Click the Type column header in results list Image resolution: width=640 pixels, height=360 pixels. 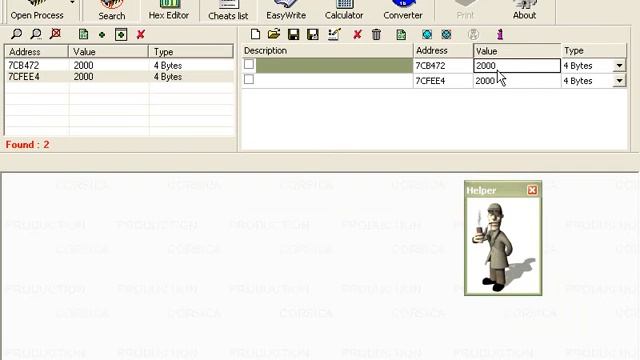coord(191,52)
